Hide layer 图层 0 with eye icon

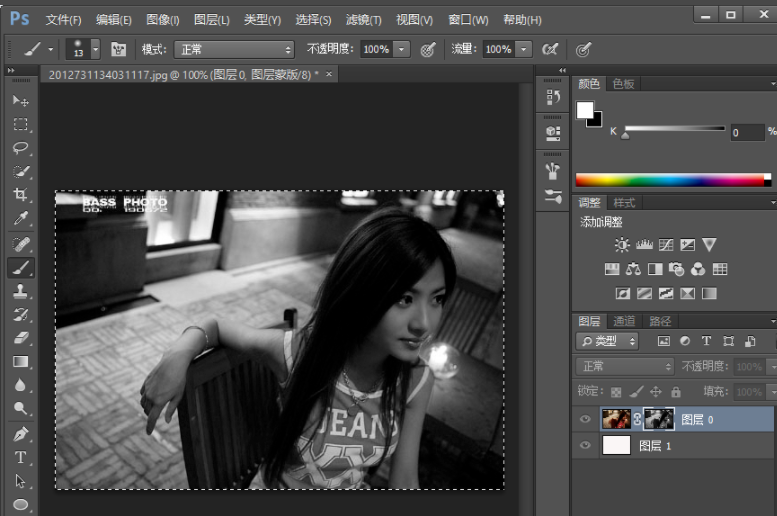click(x=586, y=419)
